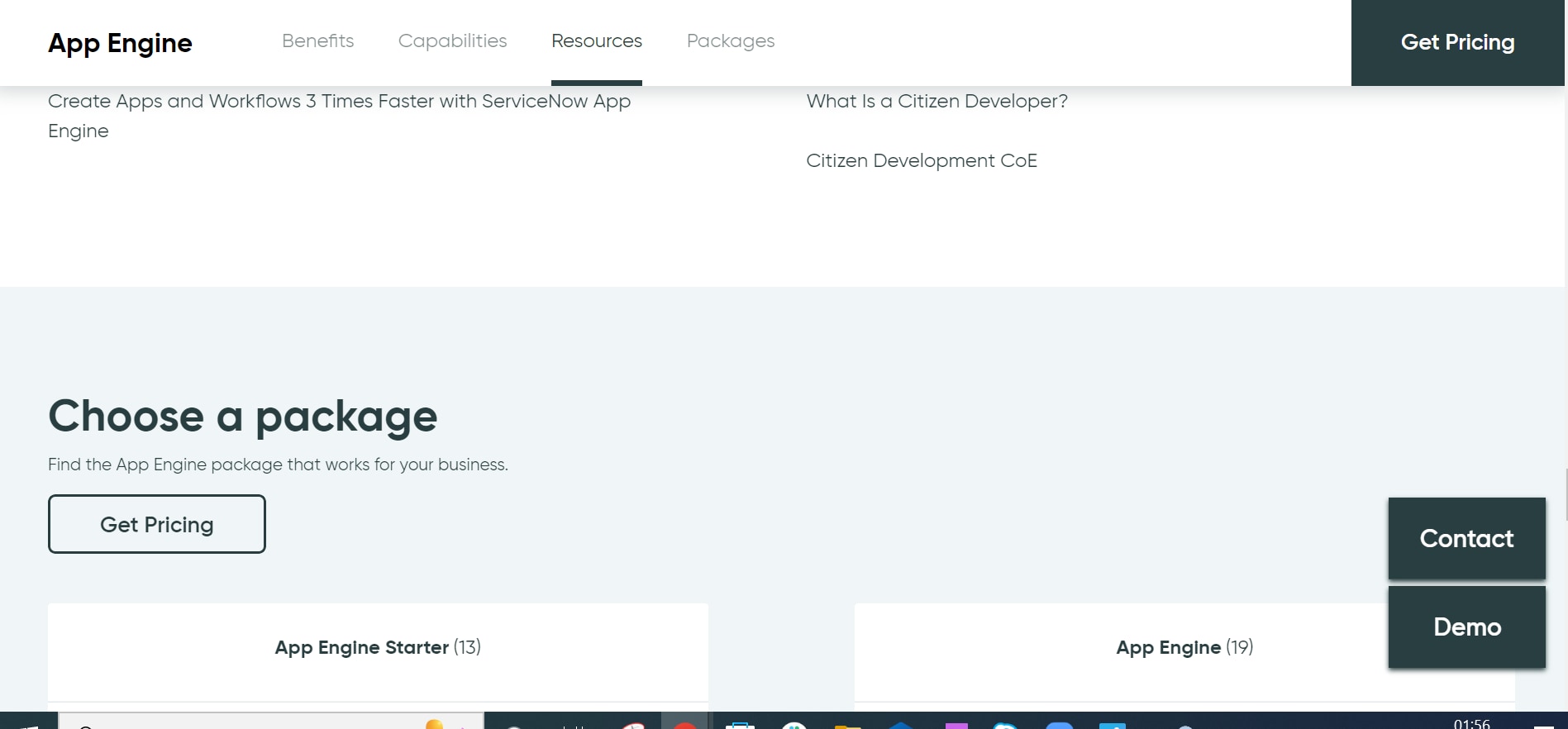Image resolution: width=1568 pixels, height=729 pixels.
Task: Open the Benefits section tab
Action: (x=317, y=41)
